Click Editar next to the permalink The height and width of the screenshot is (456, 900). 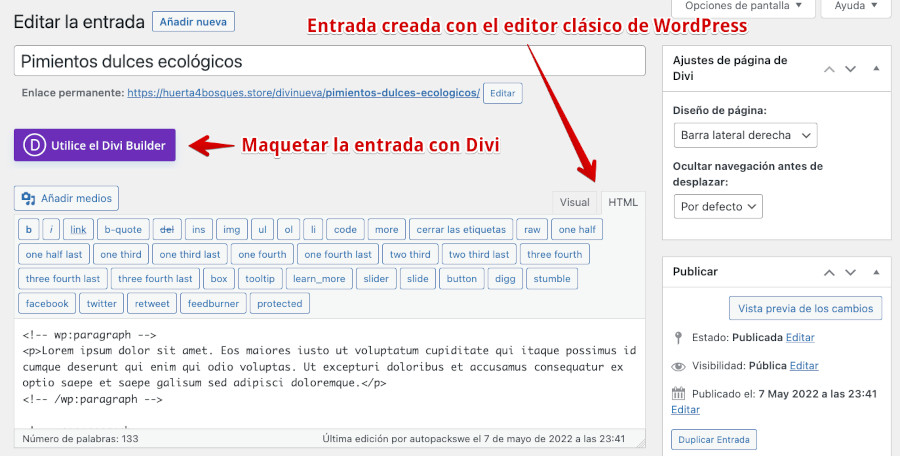(502, 93)
